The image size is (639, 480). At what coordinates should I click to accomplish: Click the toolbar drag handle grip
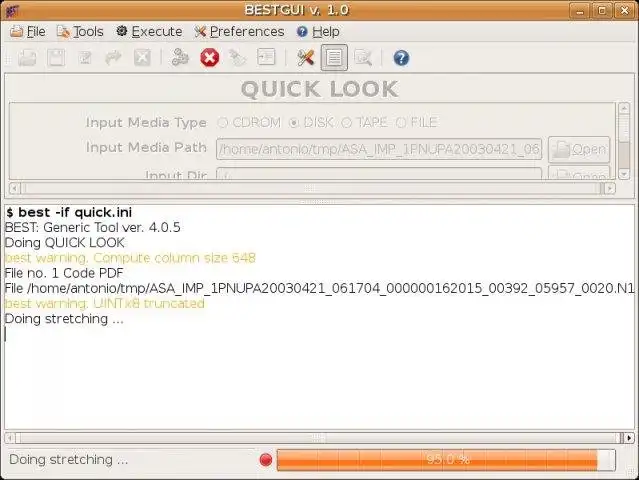coord(8,58)
